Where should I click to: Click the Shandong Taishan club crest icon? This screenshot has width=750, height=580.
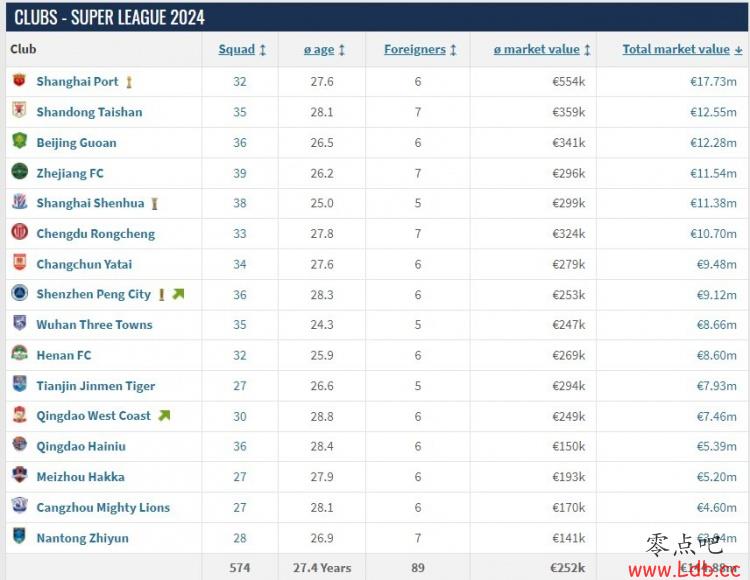(x=19, y=110)
